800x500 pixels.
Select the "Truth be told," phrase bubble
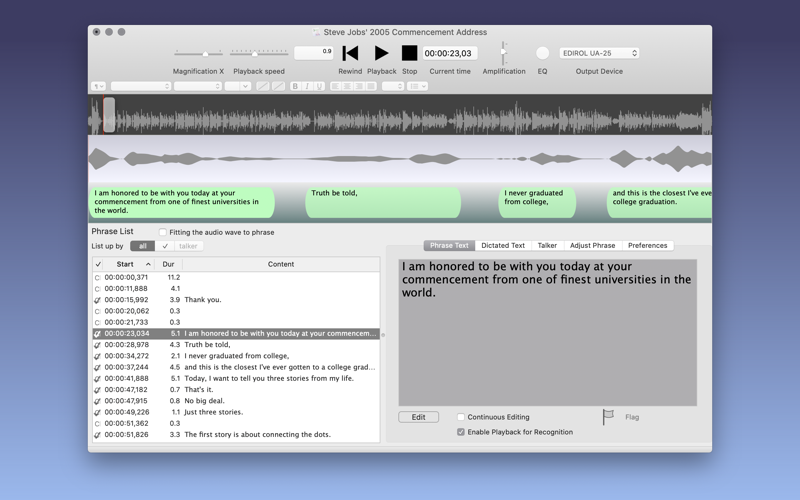(383, 203)
